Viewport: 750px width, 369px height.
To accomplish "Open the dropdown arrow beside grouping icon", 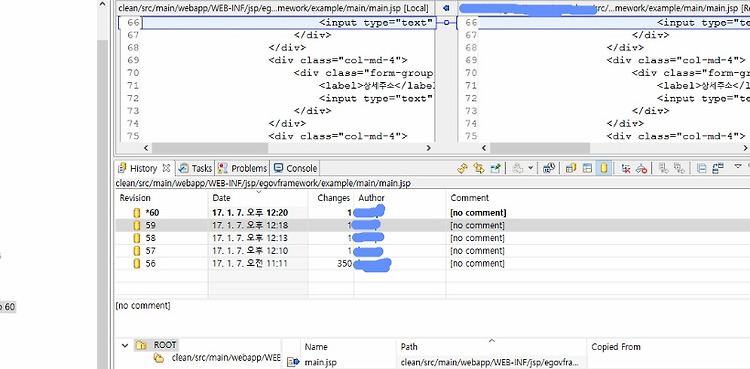I will coord(530,168).
